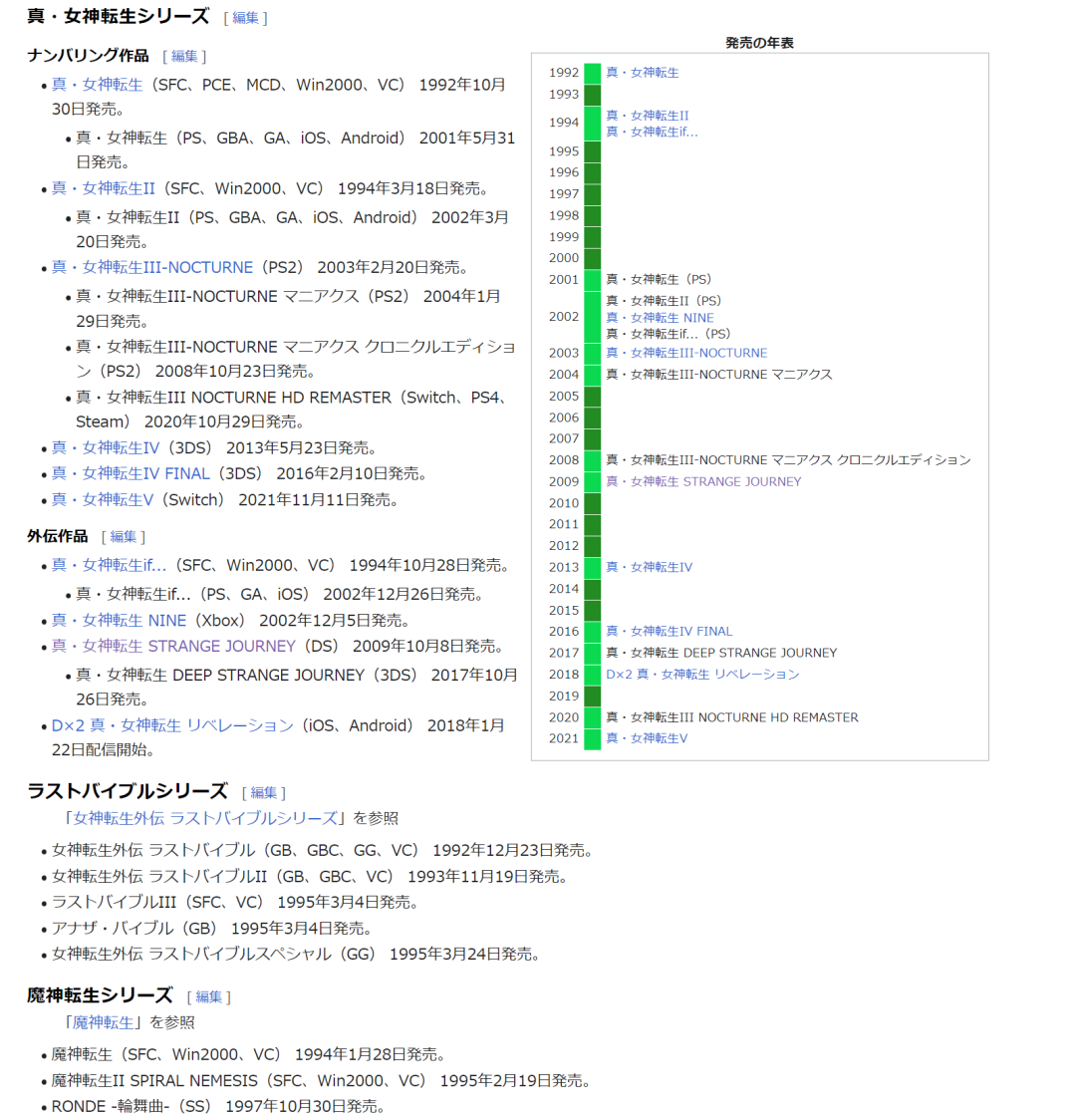Click D×2 真・女神転生 リベレーション in the 2018 timeline row
Image resolution: width=1076 pixels, height=1120 pixels.
(x=702, y=675)
